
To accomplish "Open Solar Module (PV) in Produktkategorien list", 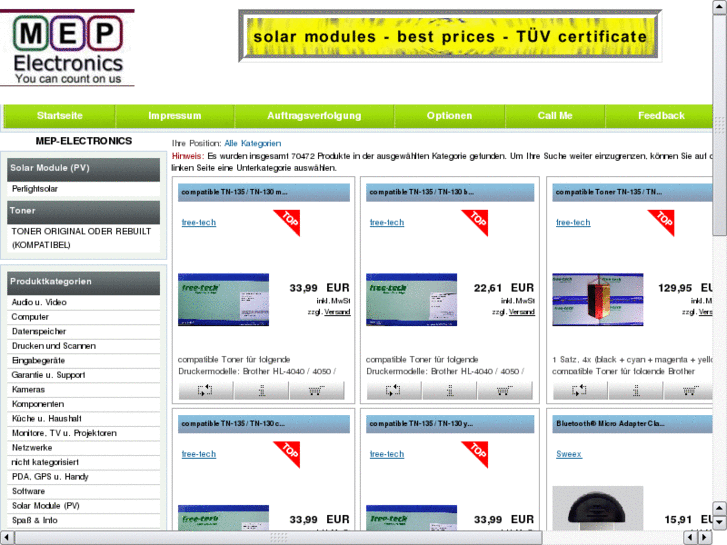I will tap(83, 506).
